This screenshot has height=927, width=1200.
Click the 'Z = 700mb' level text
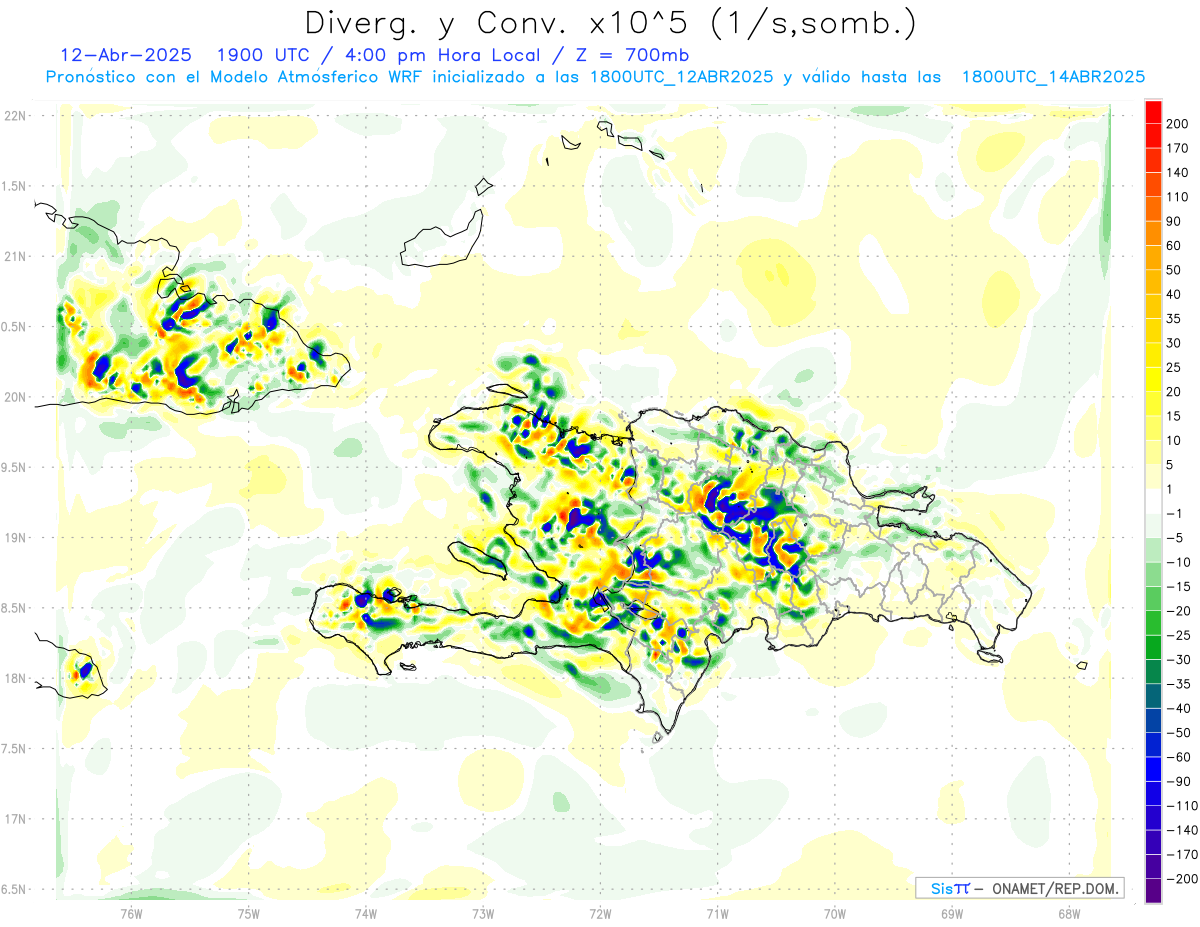click(633, 54)
